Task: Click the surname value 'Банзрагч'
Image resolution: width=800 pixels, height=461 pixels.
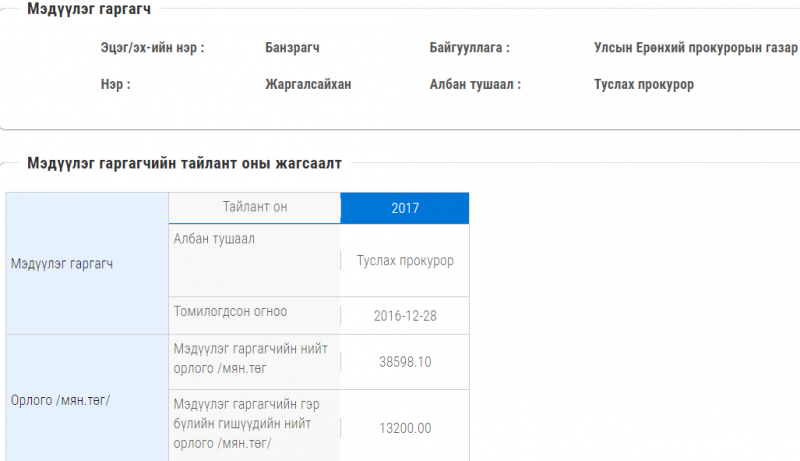Action: pos(292,47)
